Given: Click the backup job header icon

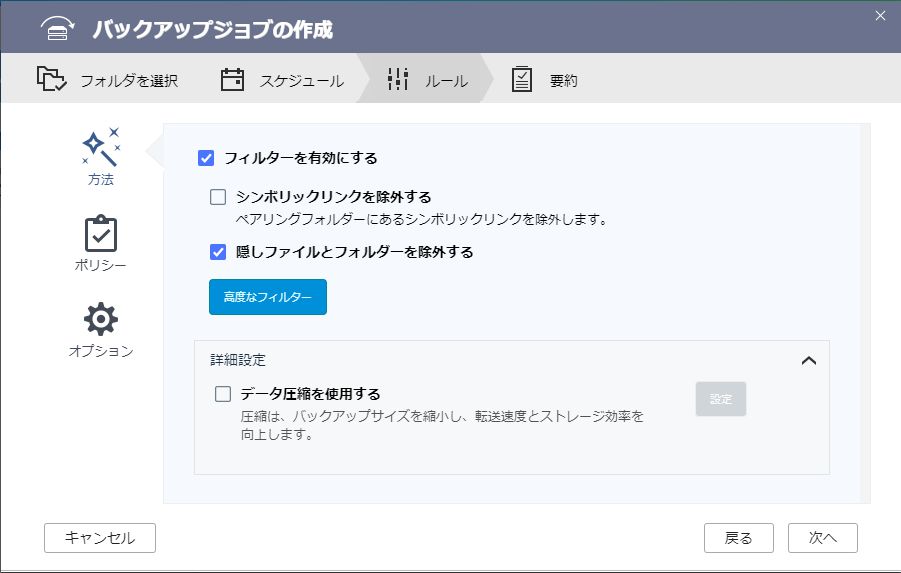Looking at the screenshot, I should click(x=57, y=28).
